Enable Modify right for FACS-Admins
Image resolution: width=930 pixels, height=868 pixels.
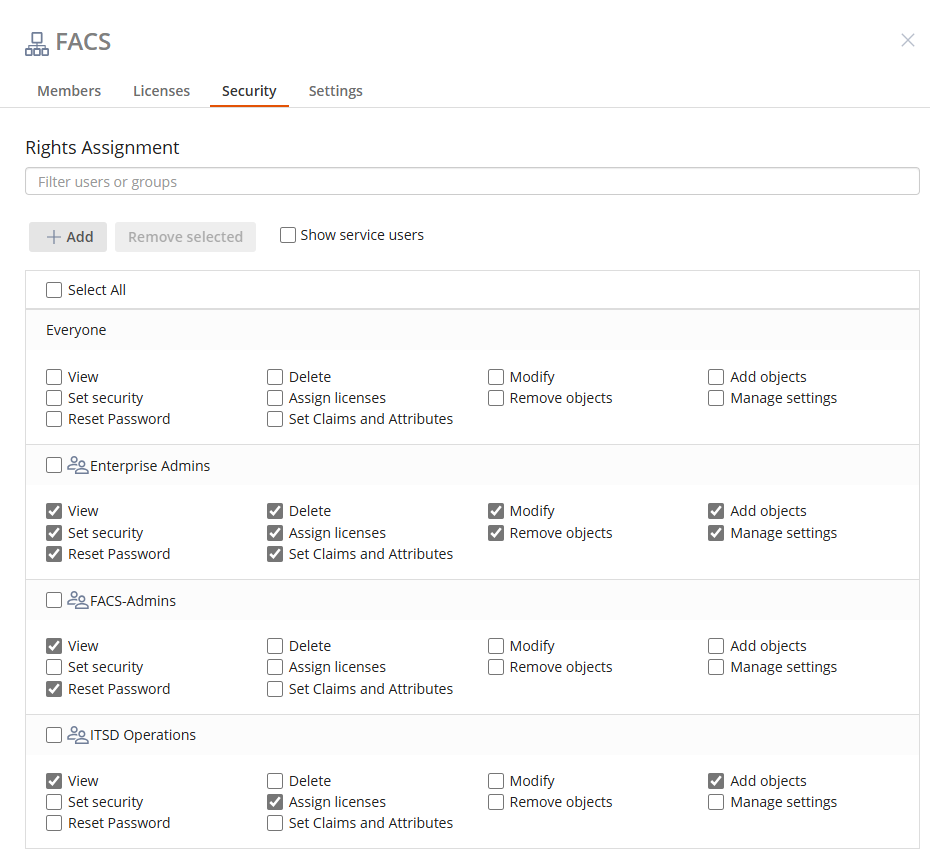pyautogui.click(x=496, y=646)
